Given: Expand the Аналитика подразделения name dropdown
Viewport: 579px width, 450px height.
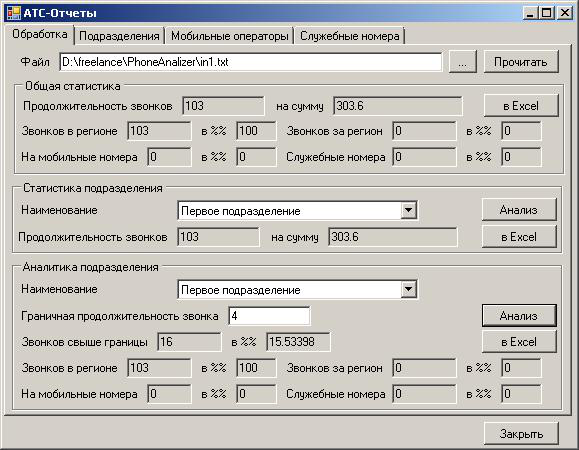Looking at the screenshot, I should coord(408,289).
